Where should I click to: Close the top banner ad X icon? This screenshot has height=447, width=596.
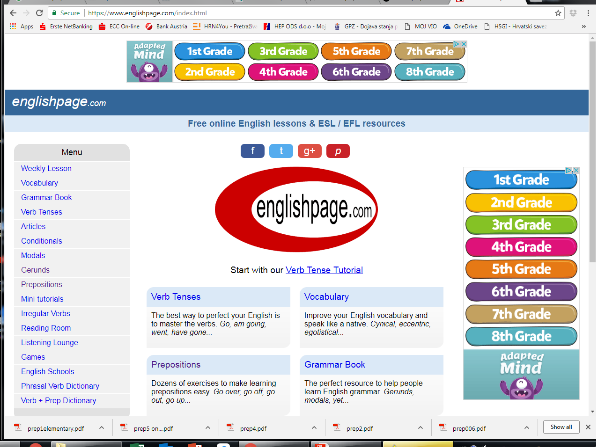[463, 44]
